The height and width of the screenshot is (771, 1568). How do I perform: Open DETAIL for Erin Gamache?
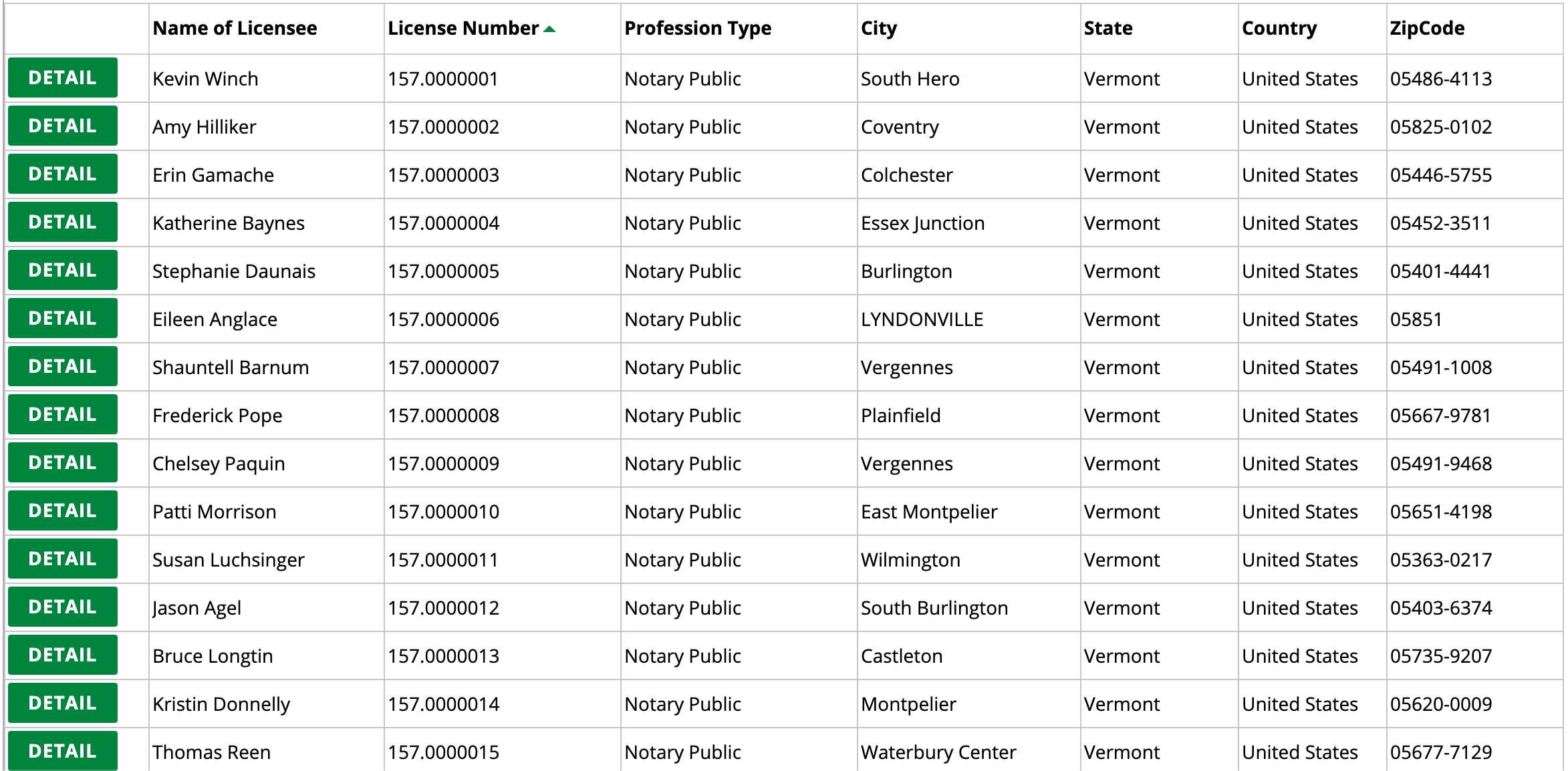click(61, 174)
